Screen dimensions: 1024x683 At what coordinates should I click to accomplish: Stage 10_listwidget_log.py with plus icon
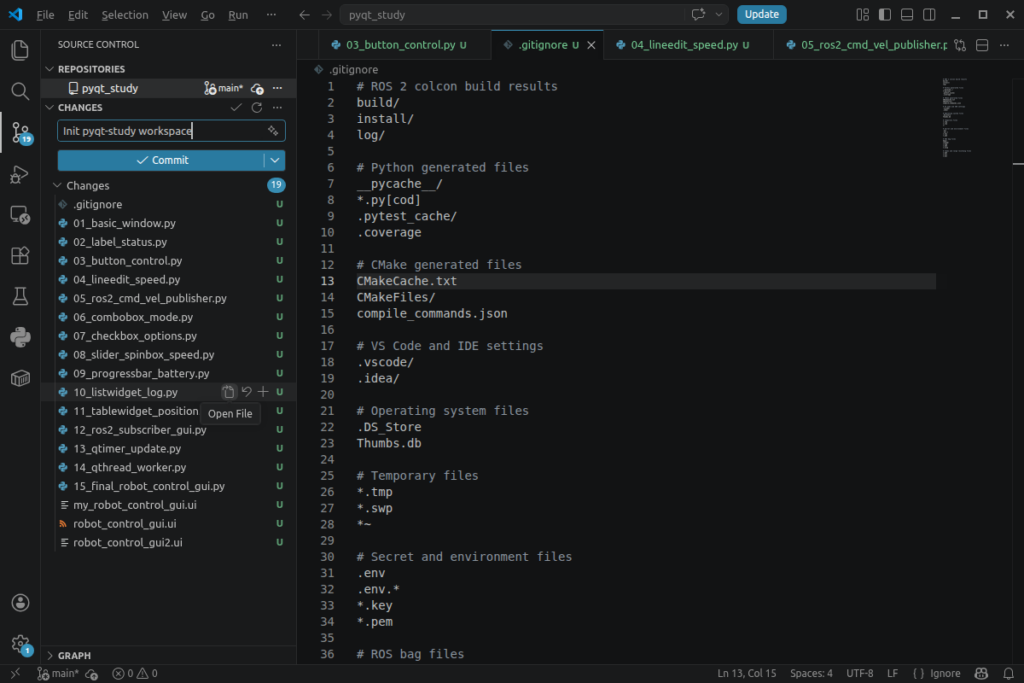click(263, 392)
